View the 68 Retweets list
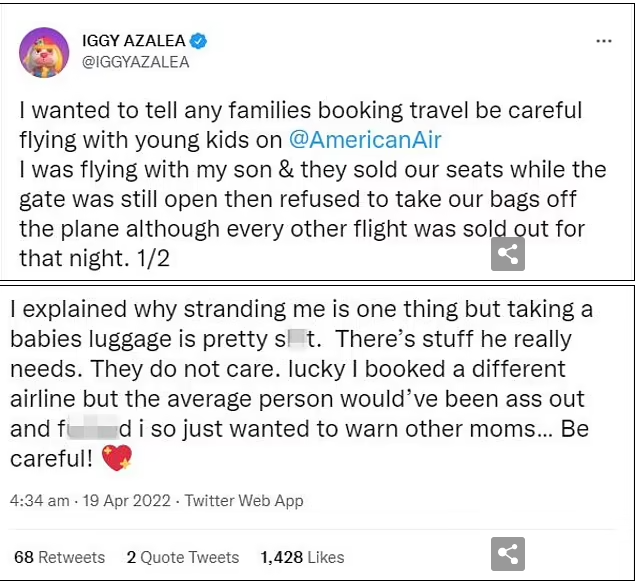The height and width of the screenshot is (582, 639). (59, 557)
